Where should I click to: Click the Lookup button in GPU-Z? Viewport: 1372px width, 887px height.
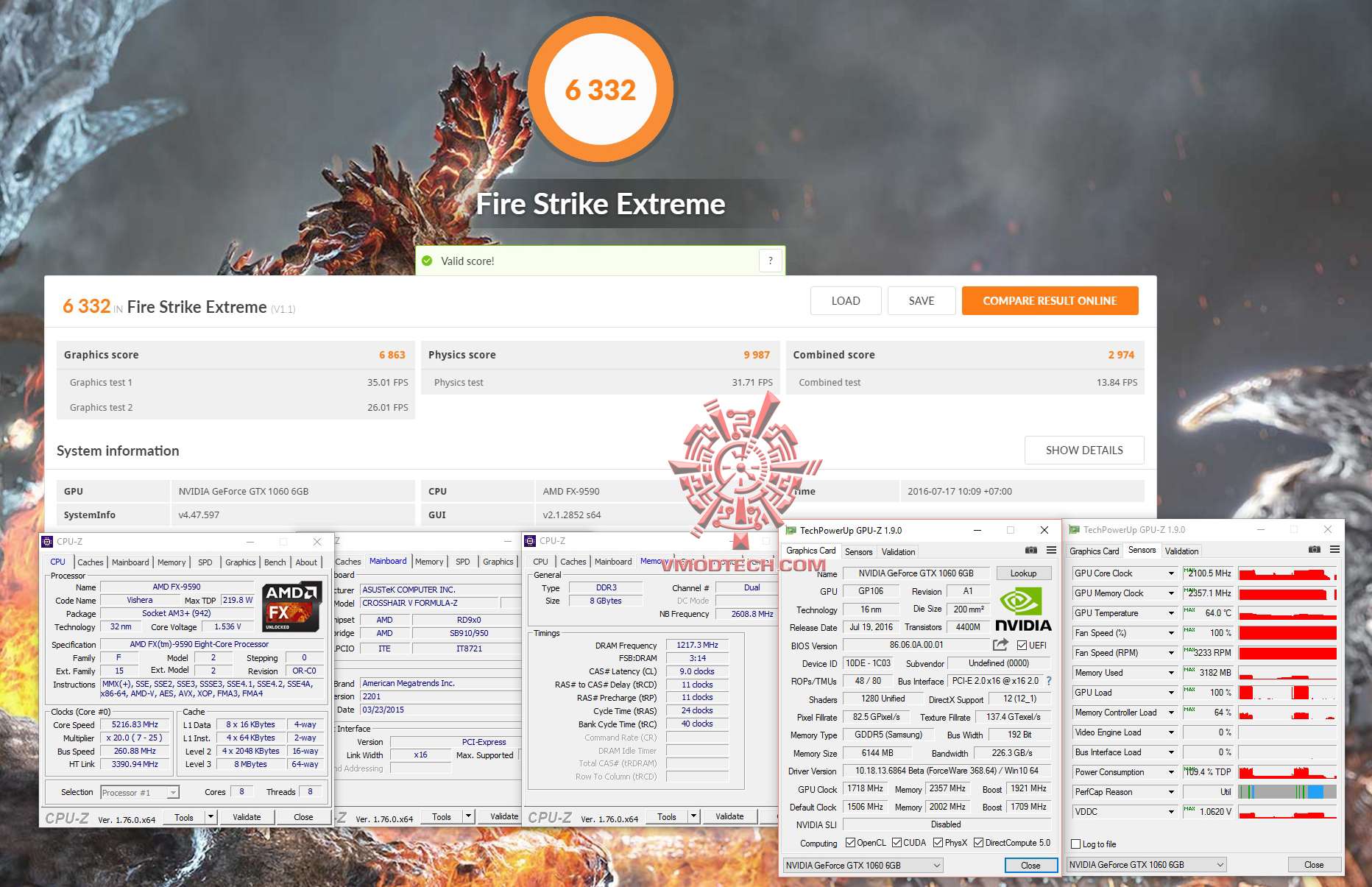(x=1024, y=573)
